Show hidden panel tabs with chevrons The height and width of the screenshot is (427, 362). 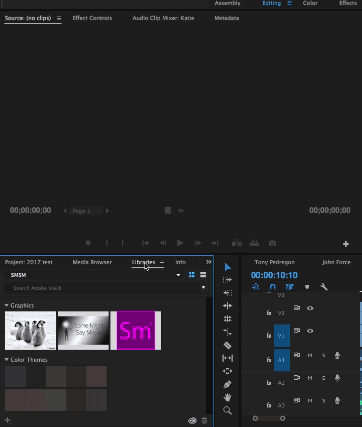[x=209, y=262]
